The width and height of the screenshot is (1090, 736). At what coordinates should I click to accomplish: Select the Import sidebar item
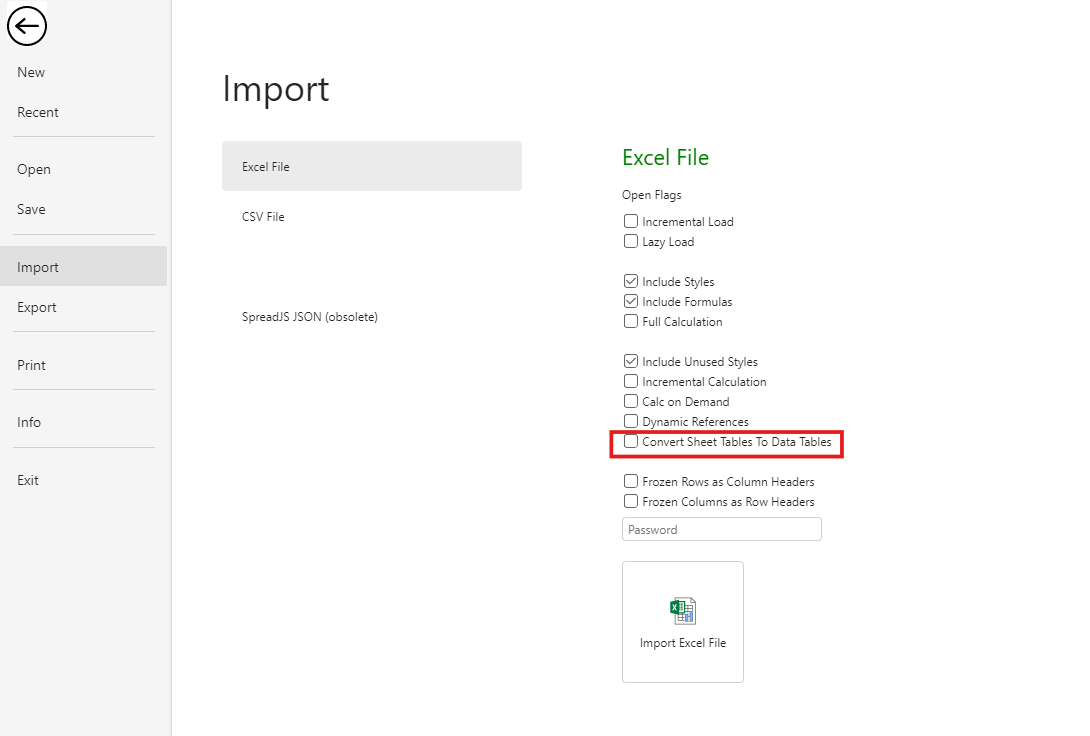[x=83, y=266]
